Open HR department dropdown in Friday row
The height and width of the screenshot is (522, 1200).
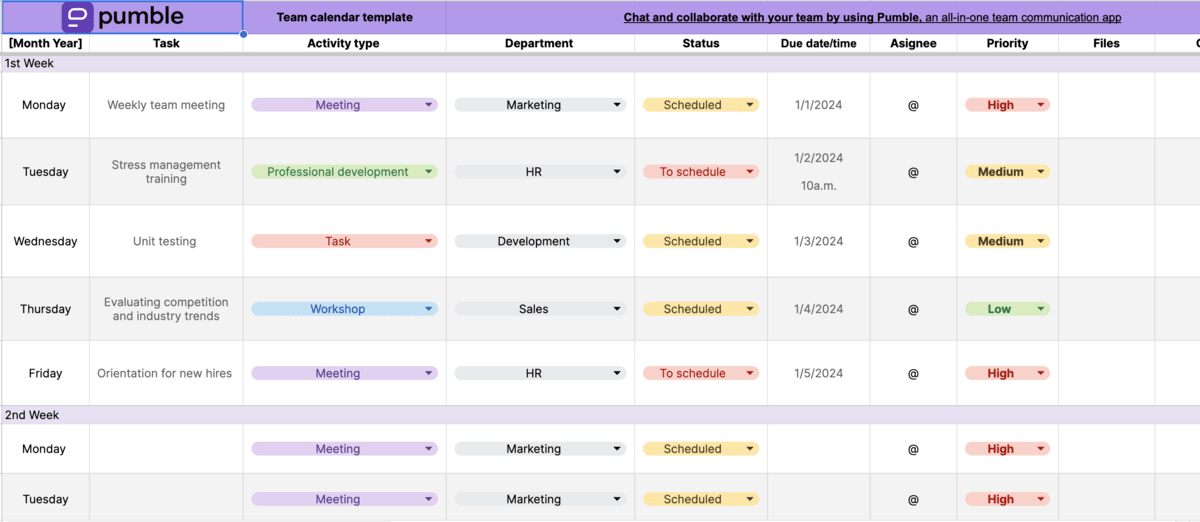[x=540, y=373]
